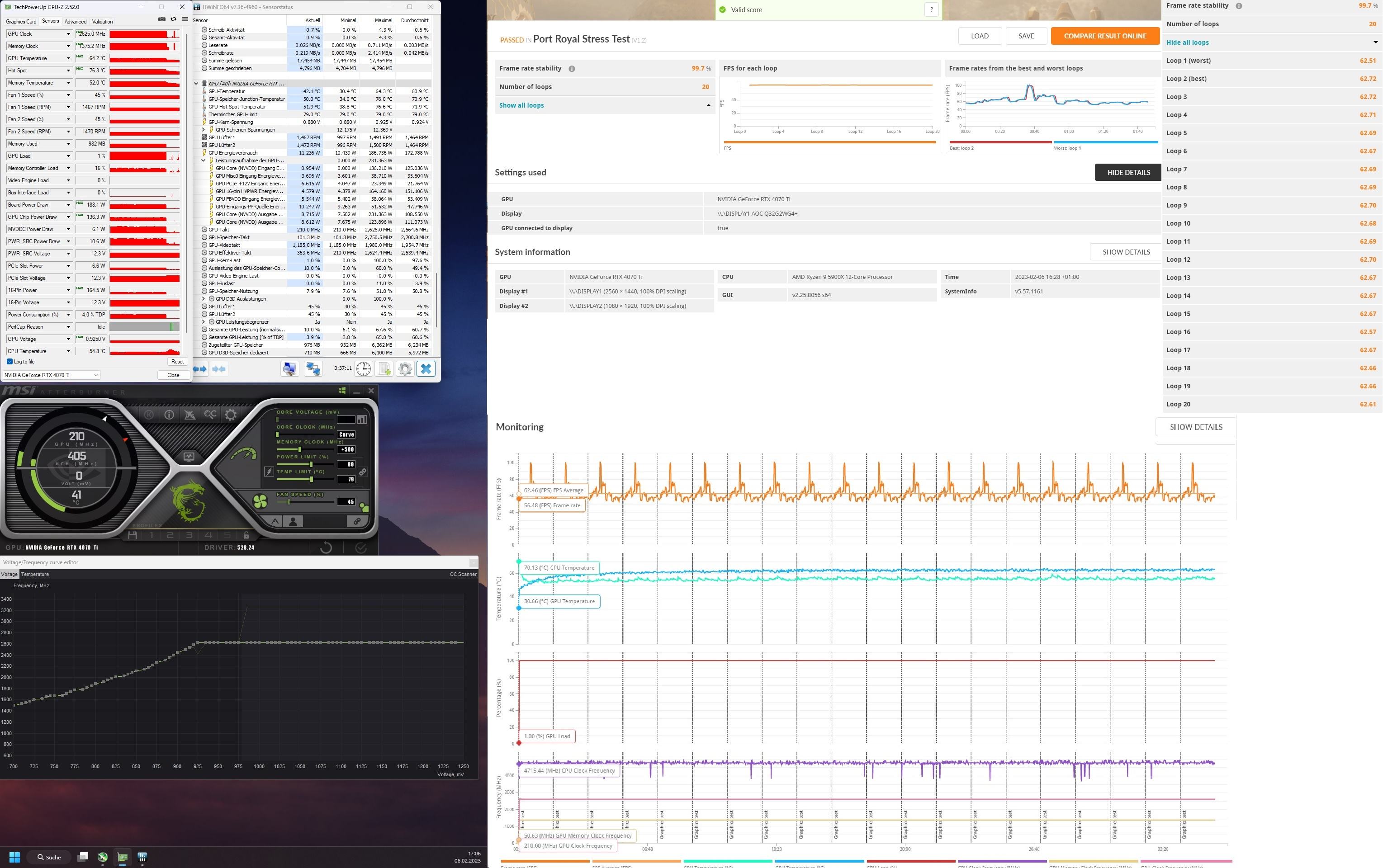Click Afterburner Windows startup logo icon

[x=342, y=390]
